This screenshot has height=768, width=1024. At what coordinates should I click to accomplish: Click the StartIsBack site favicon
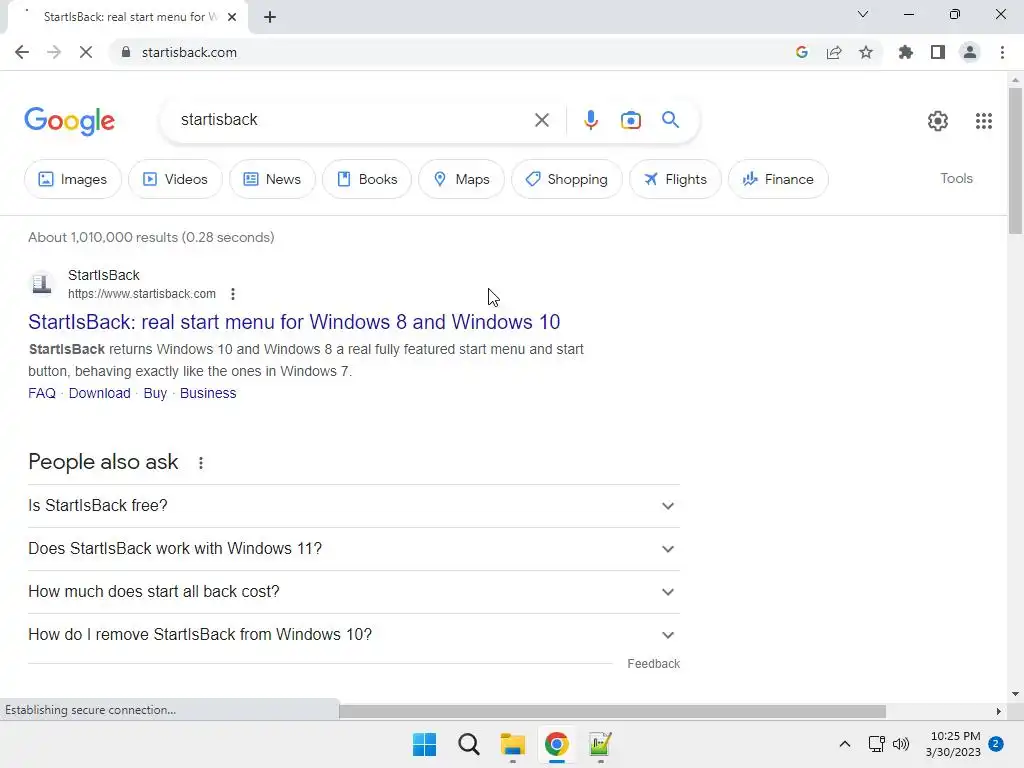point(42,284)
